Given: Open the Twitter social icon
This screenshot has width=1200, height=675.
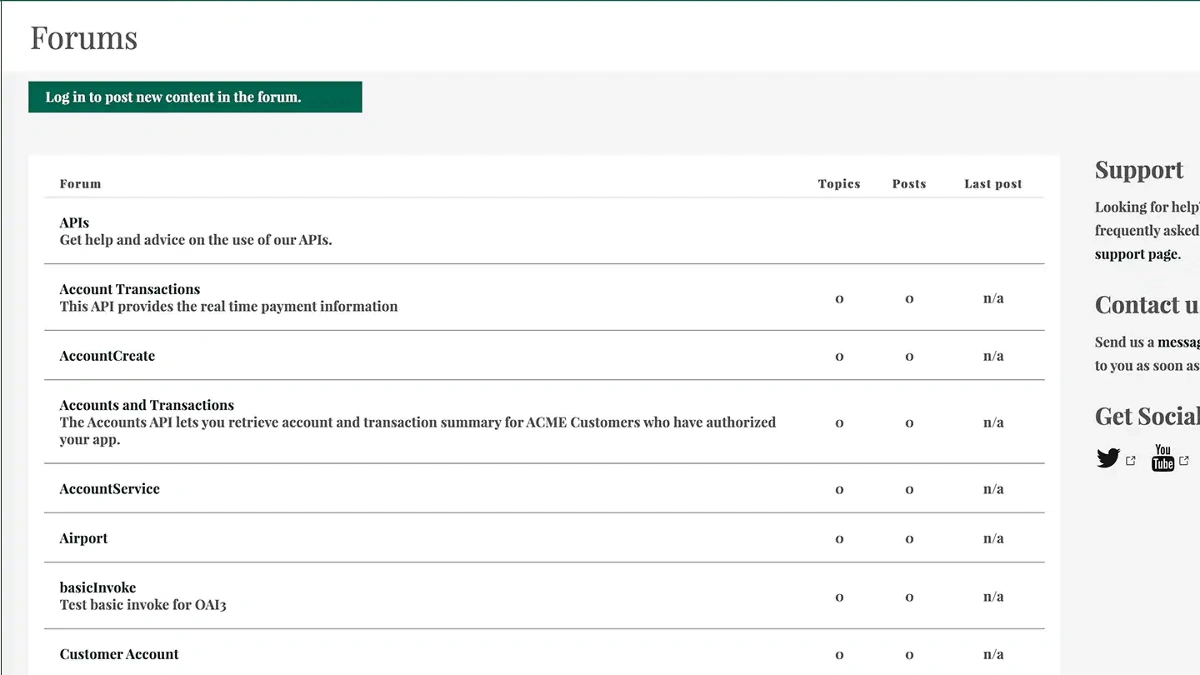Looking at the screenshot, I should [1107, 459].
